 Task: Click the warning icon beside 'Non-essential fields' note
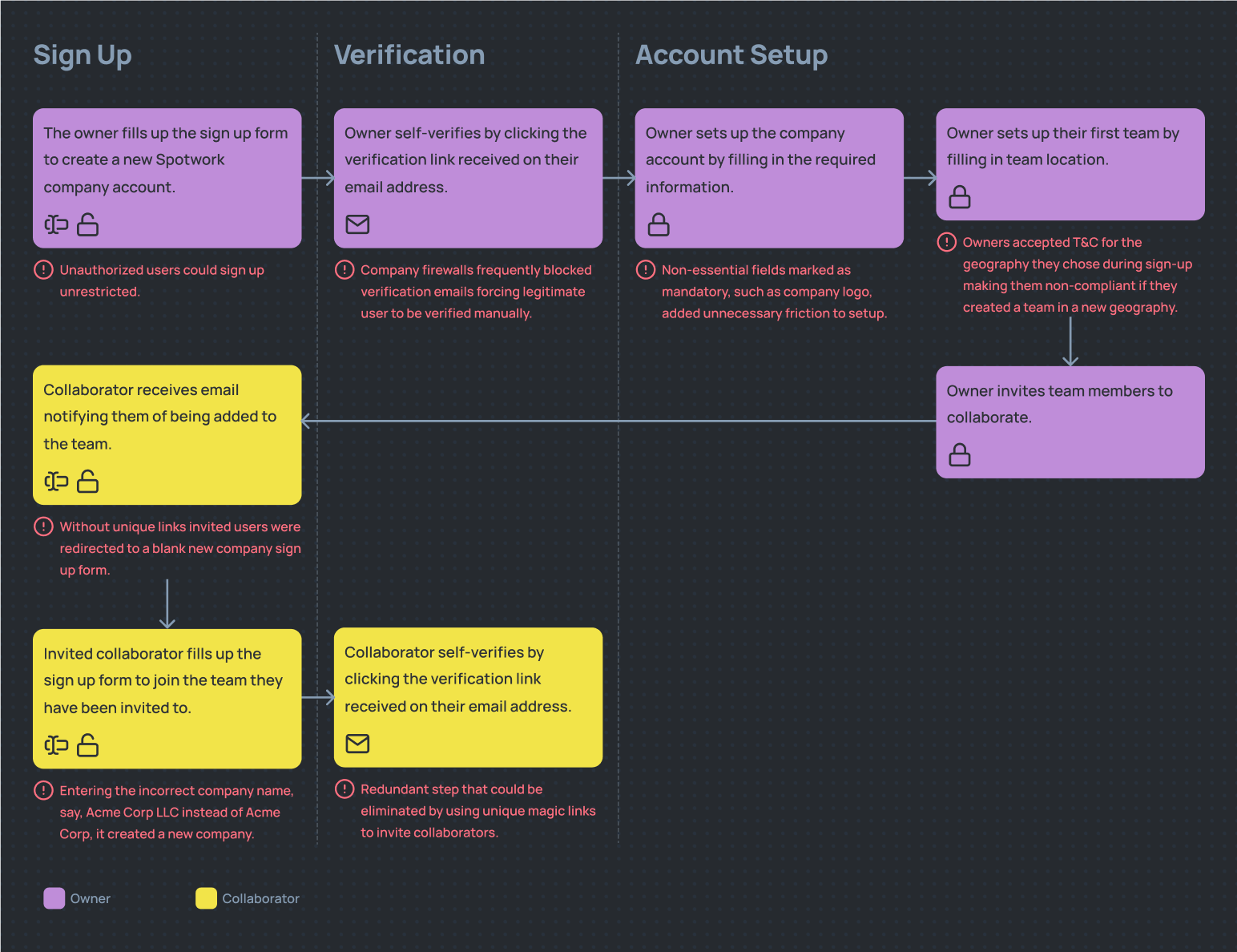(x=647, y=270)
